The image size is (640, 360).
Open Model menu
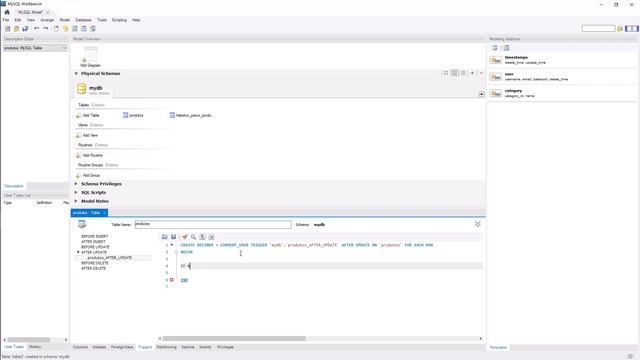64,20
